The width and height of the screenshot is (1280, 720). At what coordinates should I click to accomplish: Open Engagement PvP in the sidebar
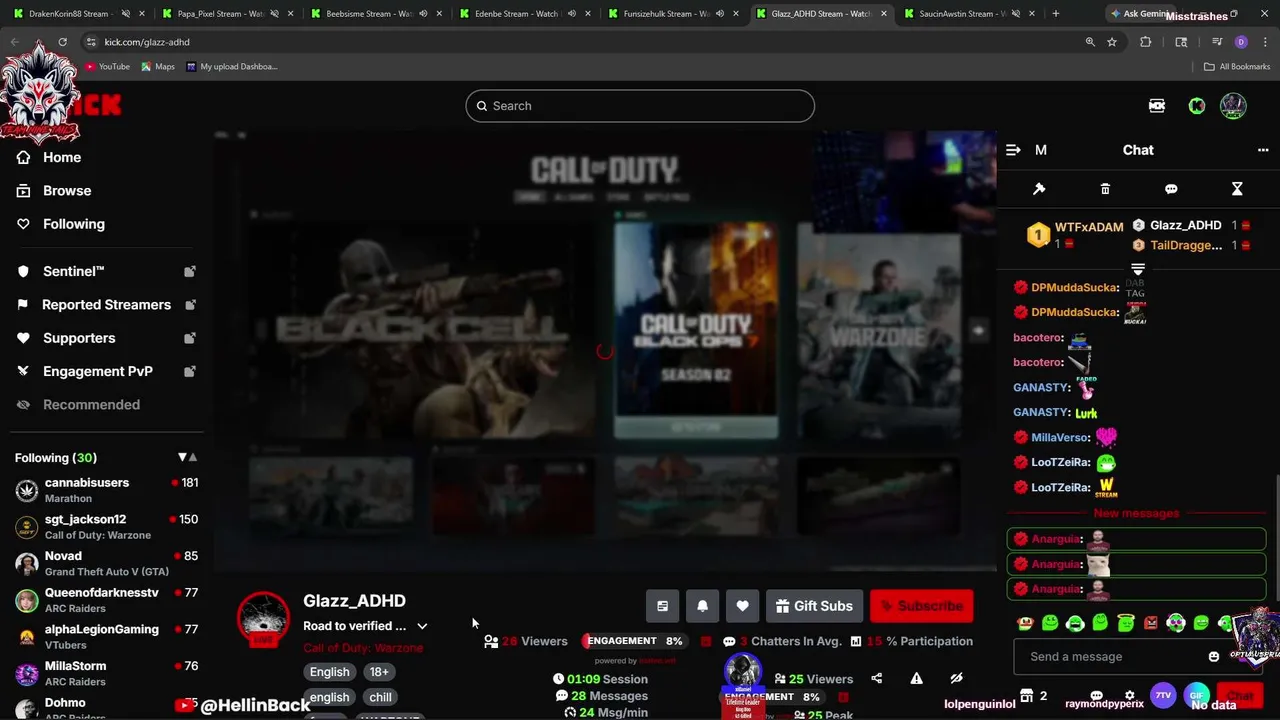click(105, 371)
